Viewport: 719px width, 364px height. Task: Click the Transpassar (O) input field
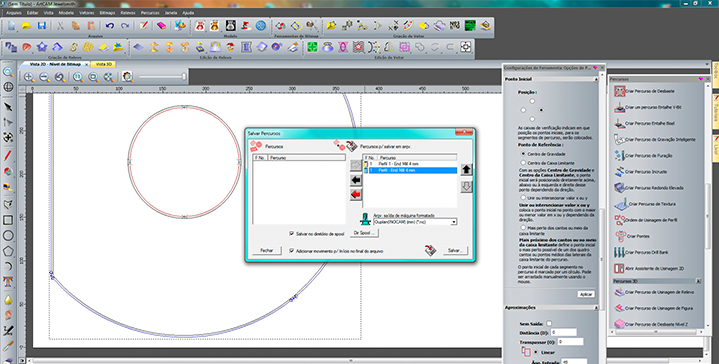[570, 342]
